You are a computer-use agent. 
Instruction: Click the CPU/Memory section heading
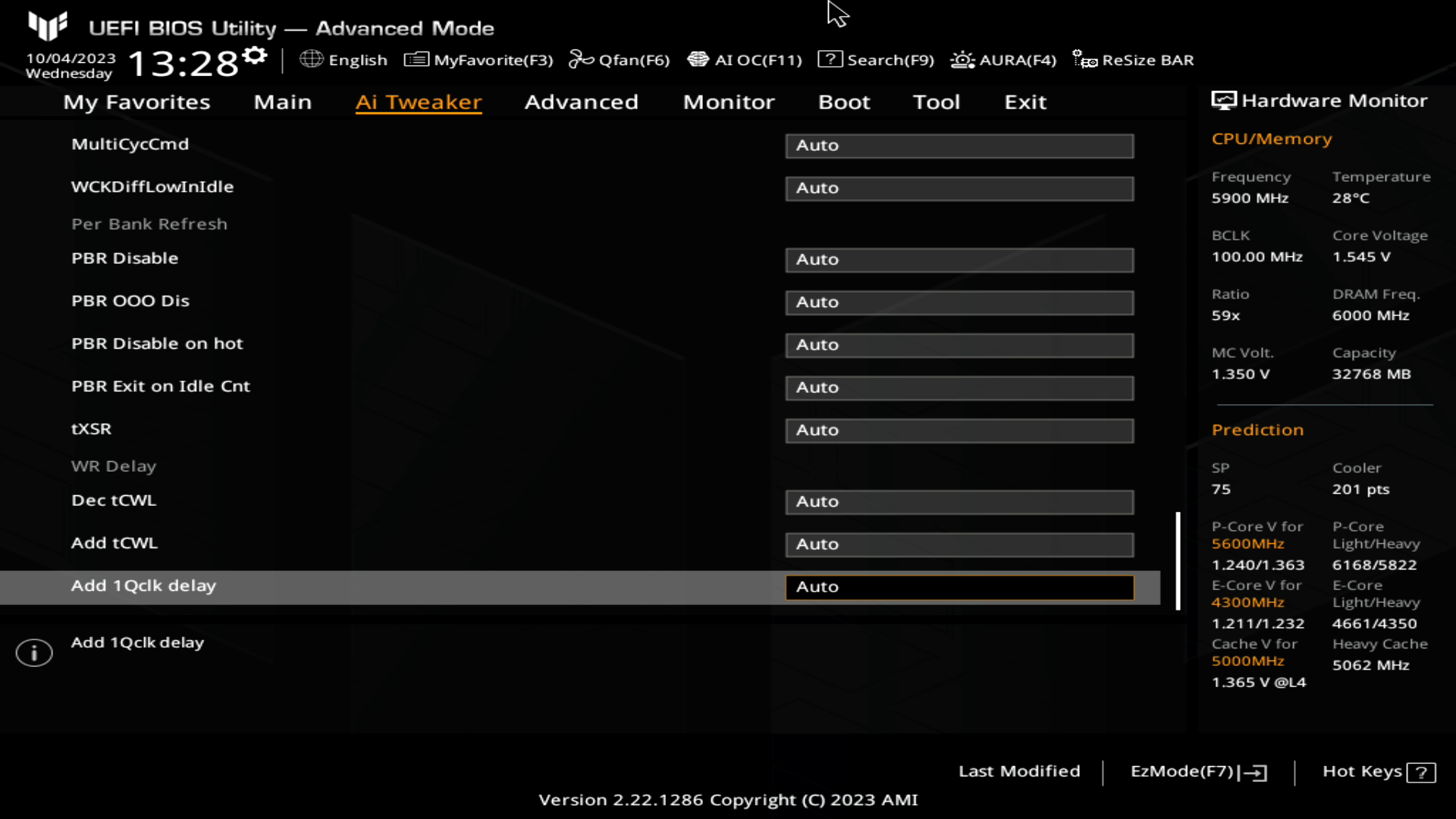coord(1272,139)
